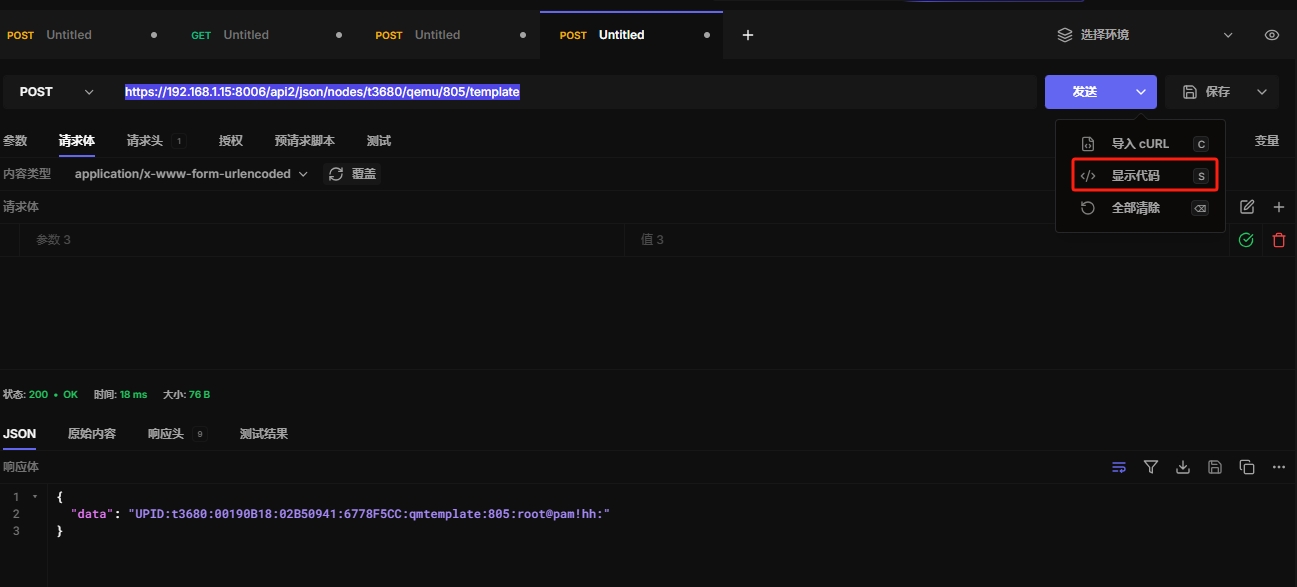Click the filter response icon

click(x=1151, y=467)
